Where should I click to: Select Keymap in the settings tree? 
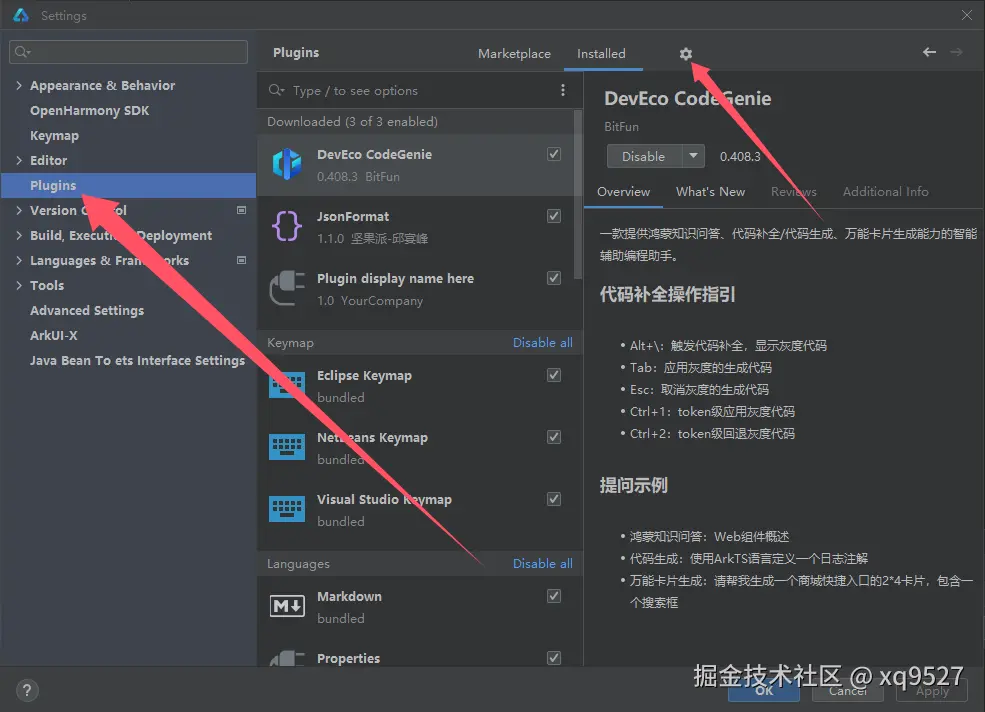point(54,136)
